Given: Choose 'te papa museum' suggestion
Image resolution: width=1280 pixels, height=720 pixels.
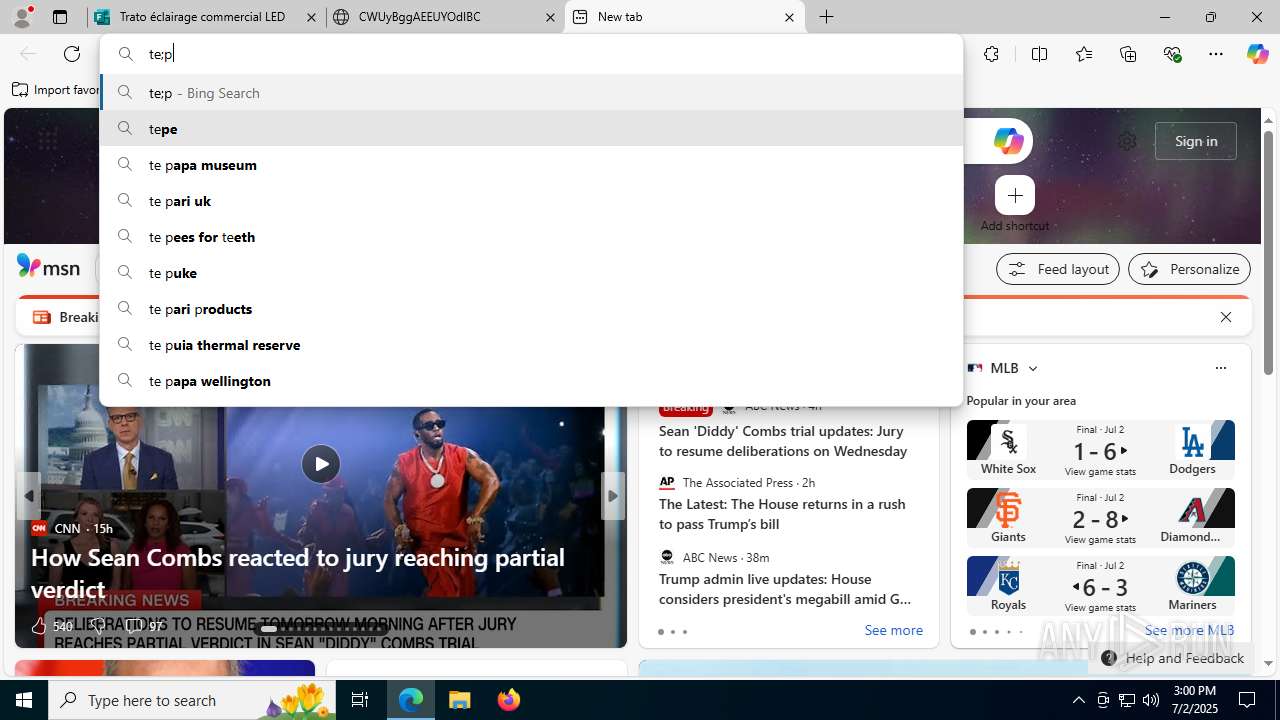Looking at the screenshot, I should [531, 165].
